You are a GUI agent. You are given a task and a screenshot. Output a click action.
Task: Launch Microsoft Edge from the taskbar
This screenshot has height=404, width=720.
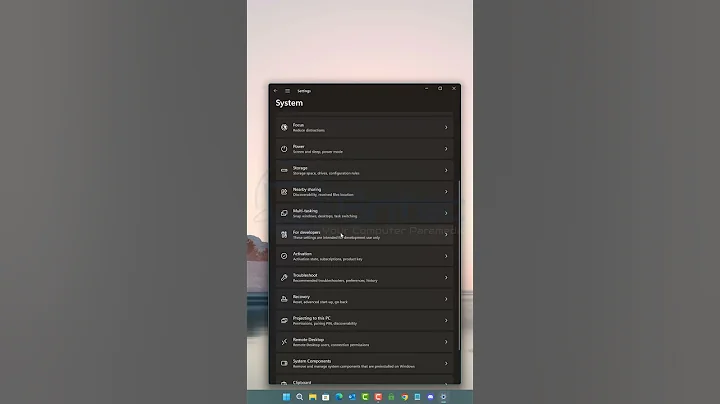pos(339,397)
